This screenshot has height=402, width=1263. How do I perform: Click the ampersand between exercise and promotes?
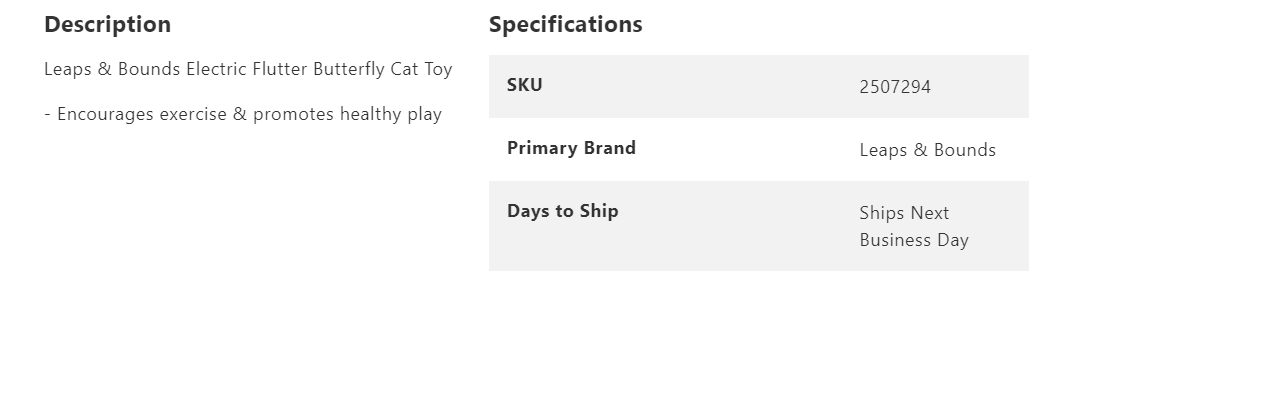[240, 114]
